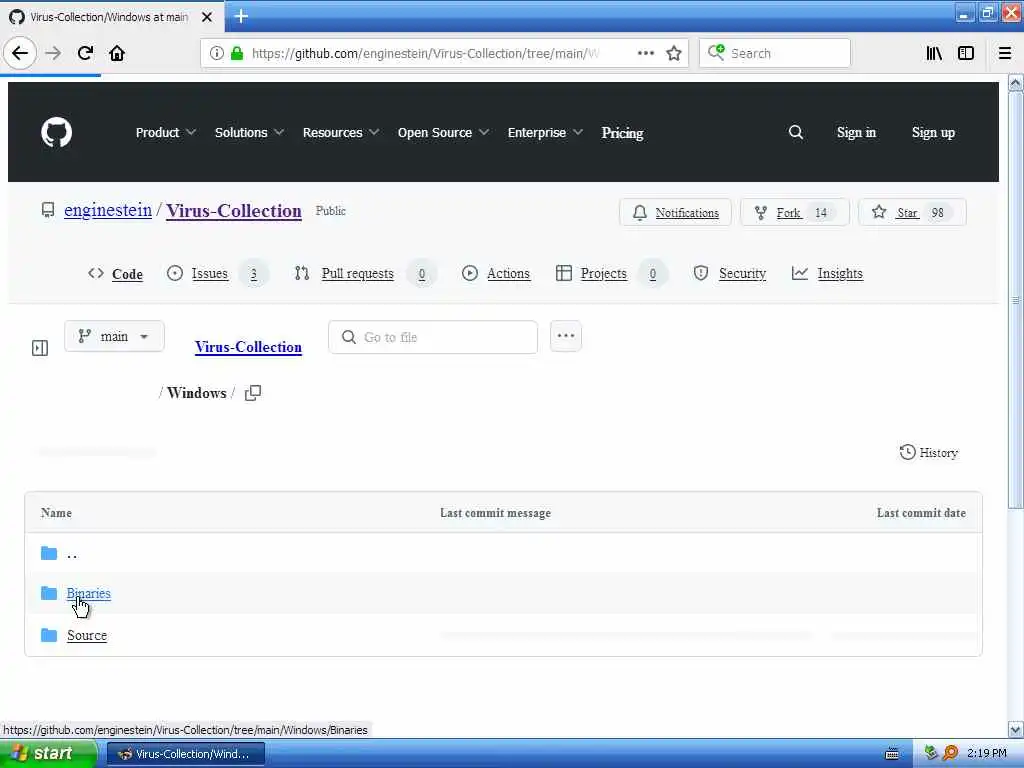Click the green padlock security icon
Viewport: 1024px width, 768px height.
tap(237, 53)
